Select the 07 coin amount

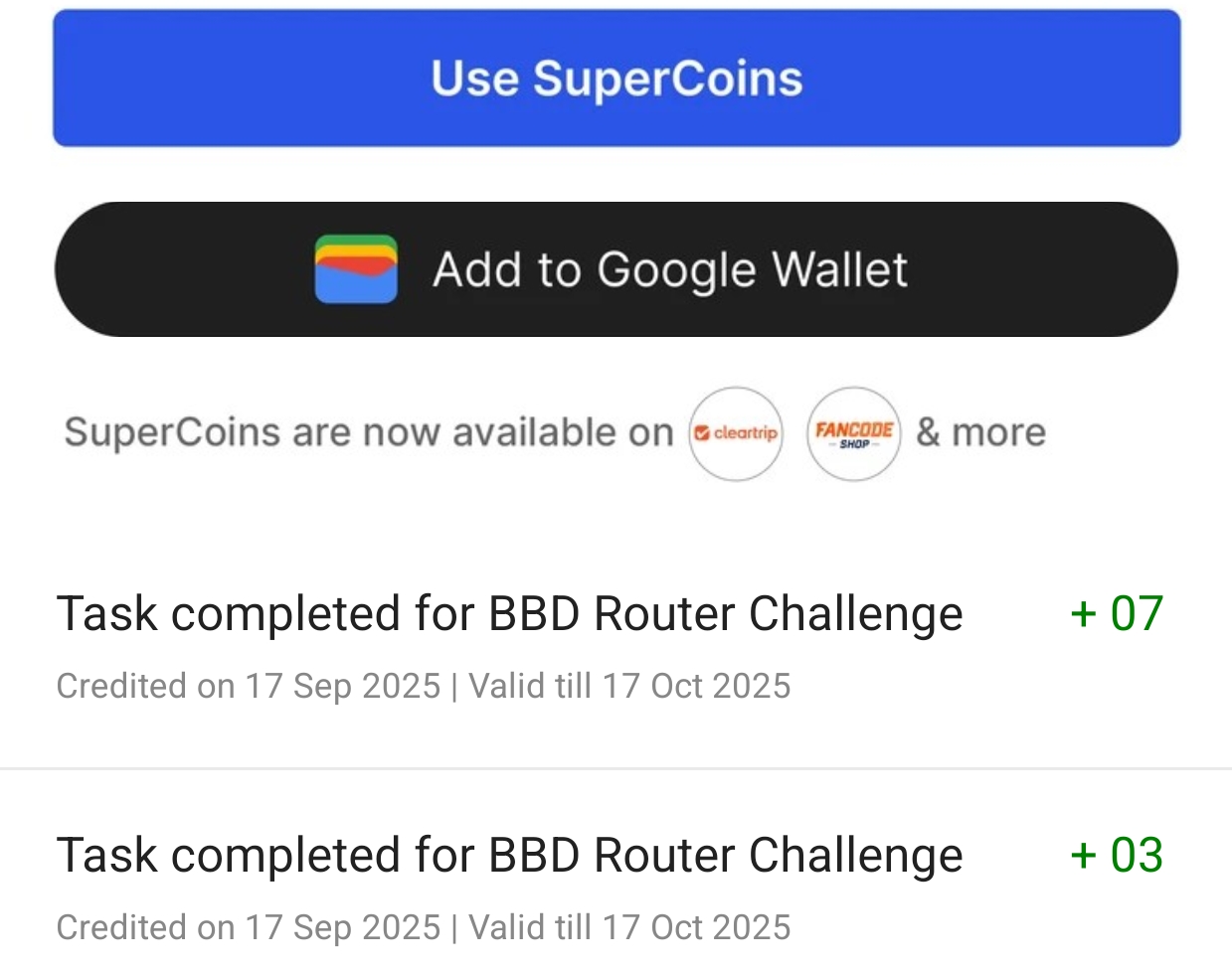point(1137,613)
